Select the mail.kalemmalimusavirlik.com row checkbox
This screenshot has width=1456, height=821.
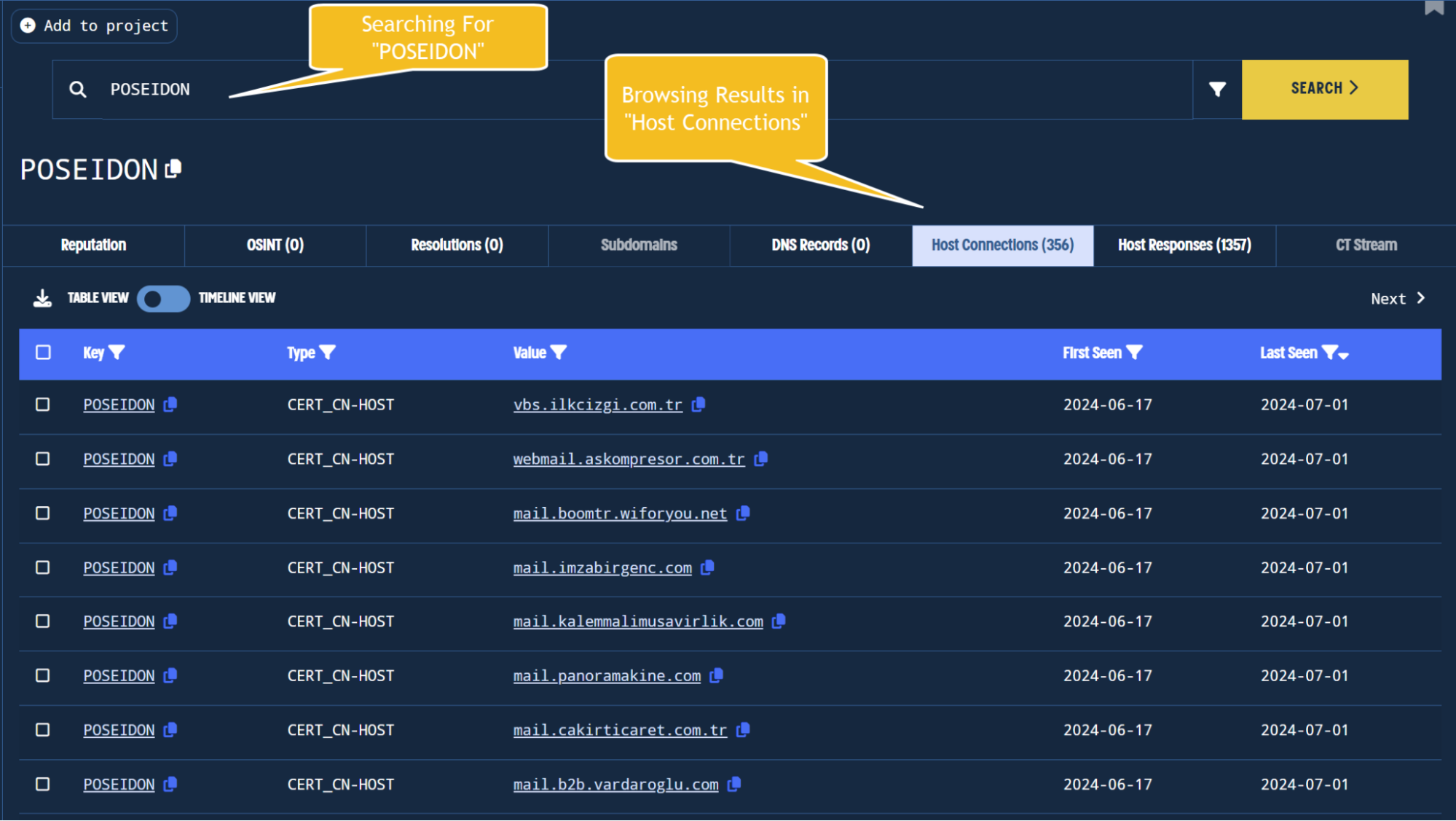pyautogui.click(x=43, y=621)
